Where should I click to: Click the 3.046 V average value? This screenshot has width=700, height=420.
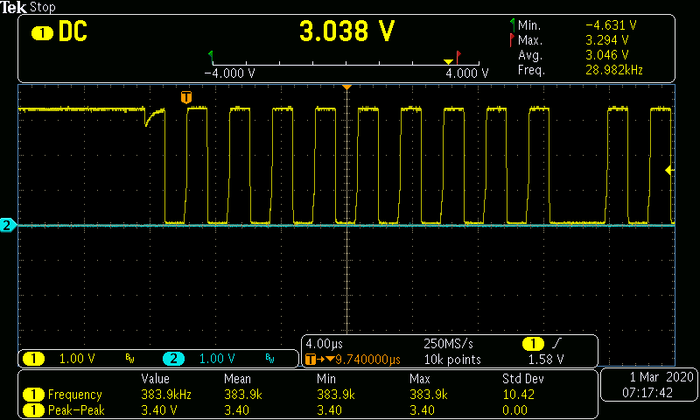point(607,55)
